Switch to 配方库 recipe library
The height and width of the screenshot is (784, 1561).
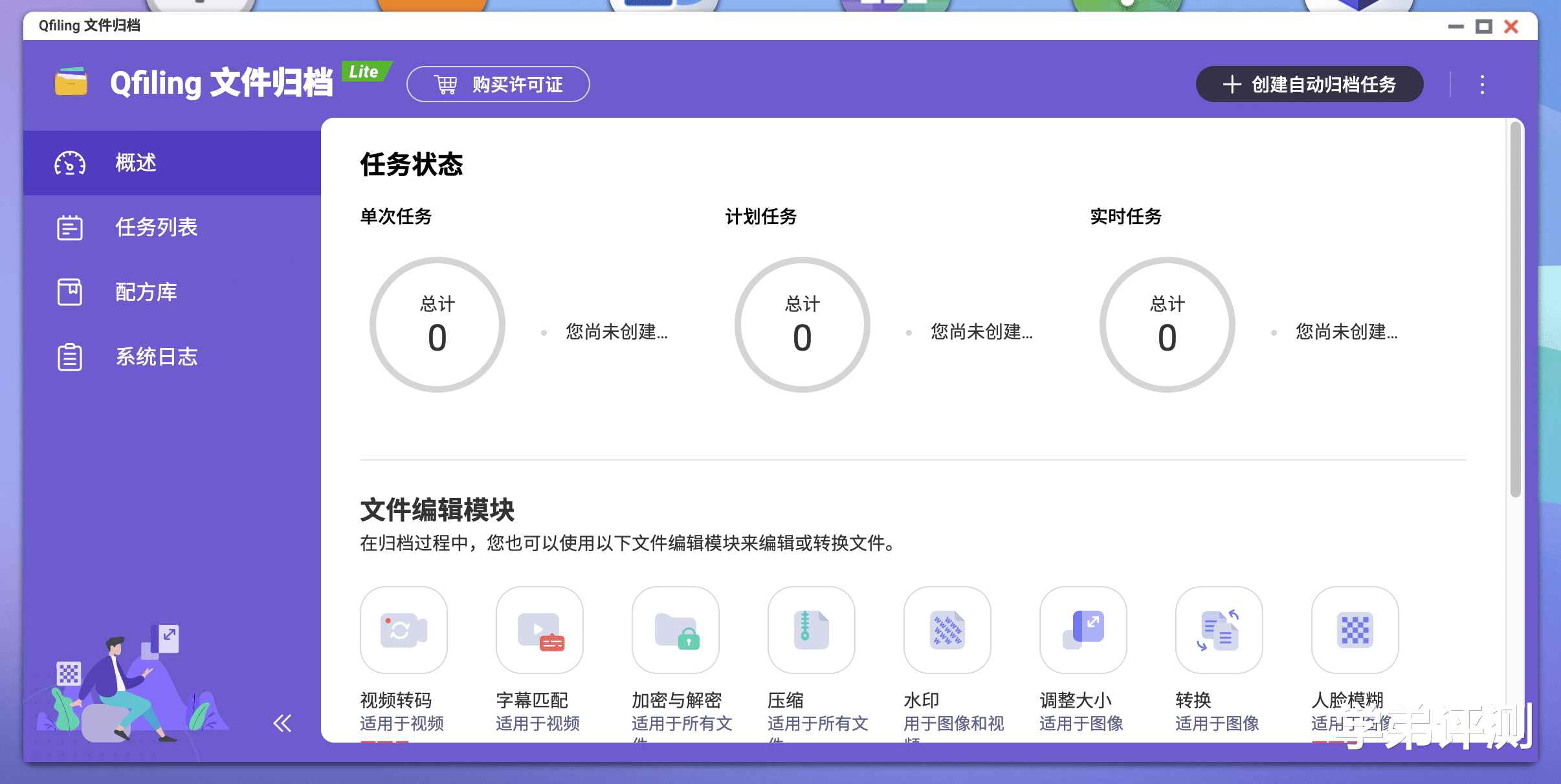146,292
